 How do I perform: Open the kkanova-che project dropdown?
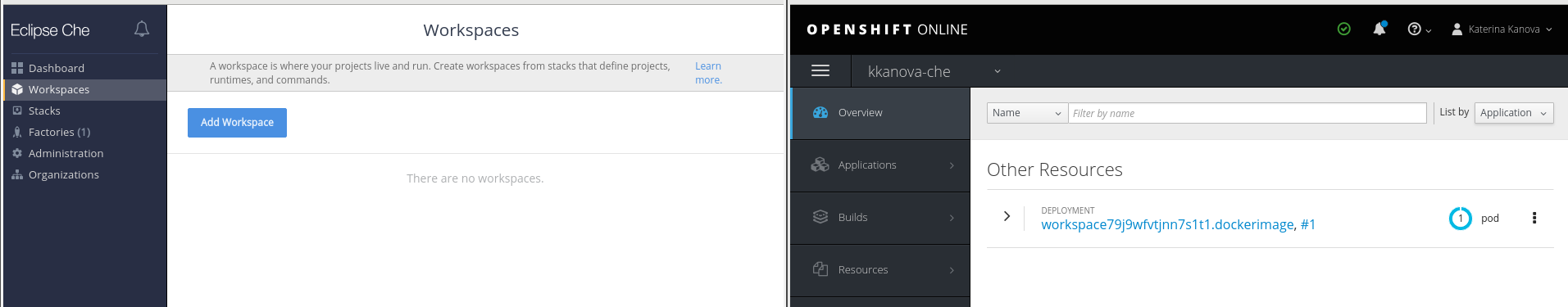[934, 71]
